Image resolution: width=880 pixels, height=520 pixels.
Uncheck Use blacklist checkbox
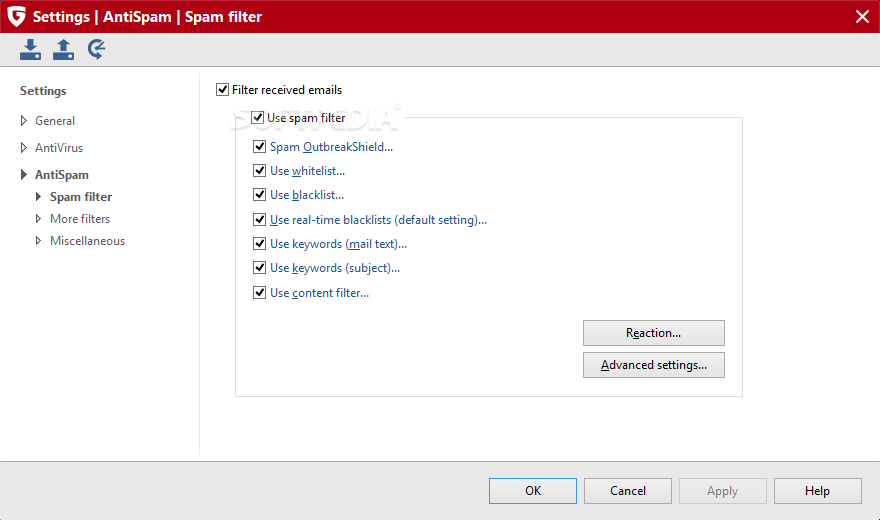point(259,195)
